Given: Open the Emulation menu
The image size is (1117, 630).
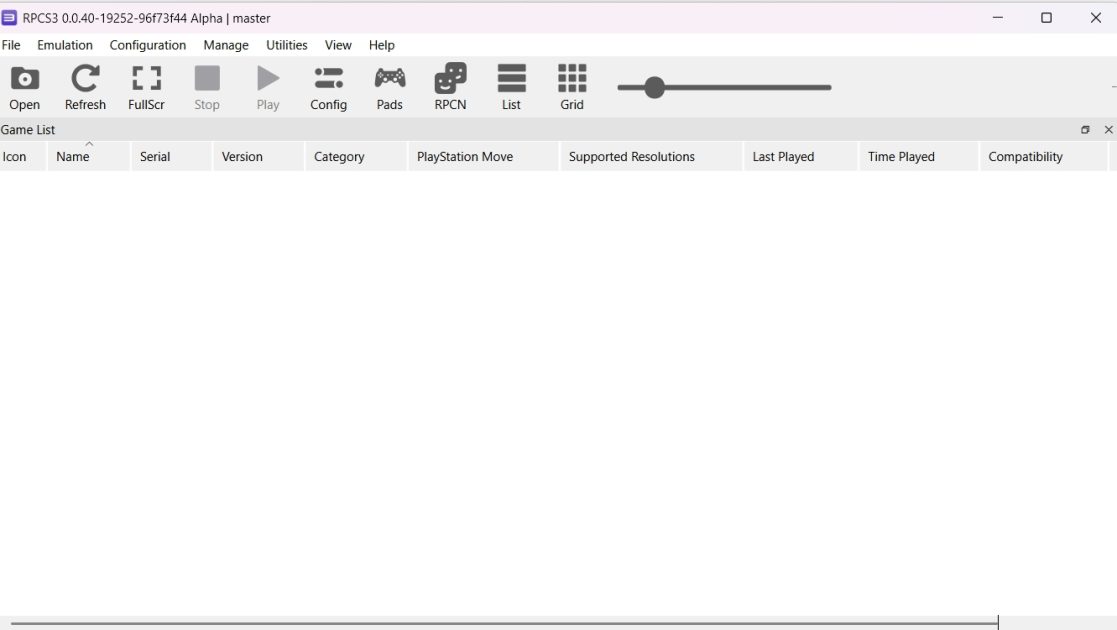Looking at the screenshot, I should [x=65, y=45].
